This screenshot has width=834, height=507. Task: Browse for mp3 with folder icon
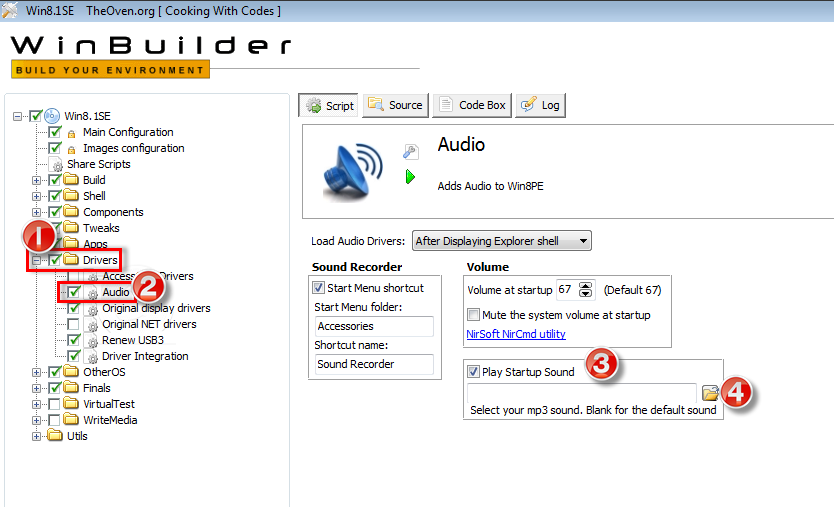[710, 393]
